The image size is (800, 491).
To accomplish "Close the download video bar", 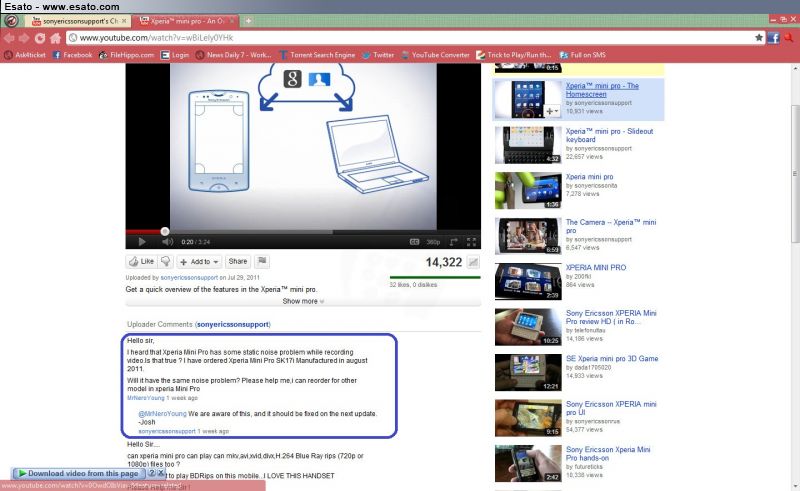I will click(x=160, y=473).
